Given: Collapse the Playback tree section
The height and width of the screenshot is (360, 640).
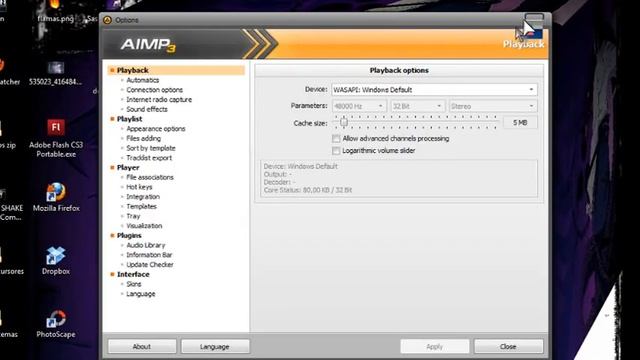Looking at the screenshot, I should tap(112, 70).
